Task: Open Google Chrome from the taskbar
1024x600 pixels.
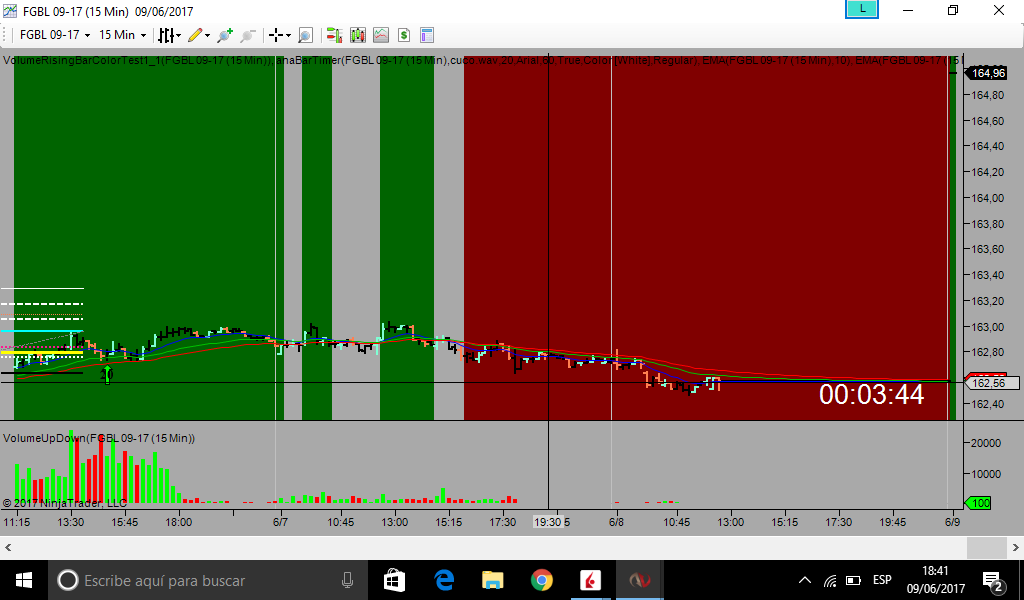Action: point(541,580)
